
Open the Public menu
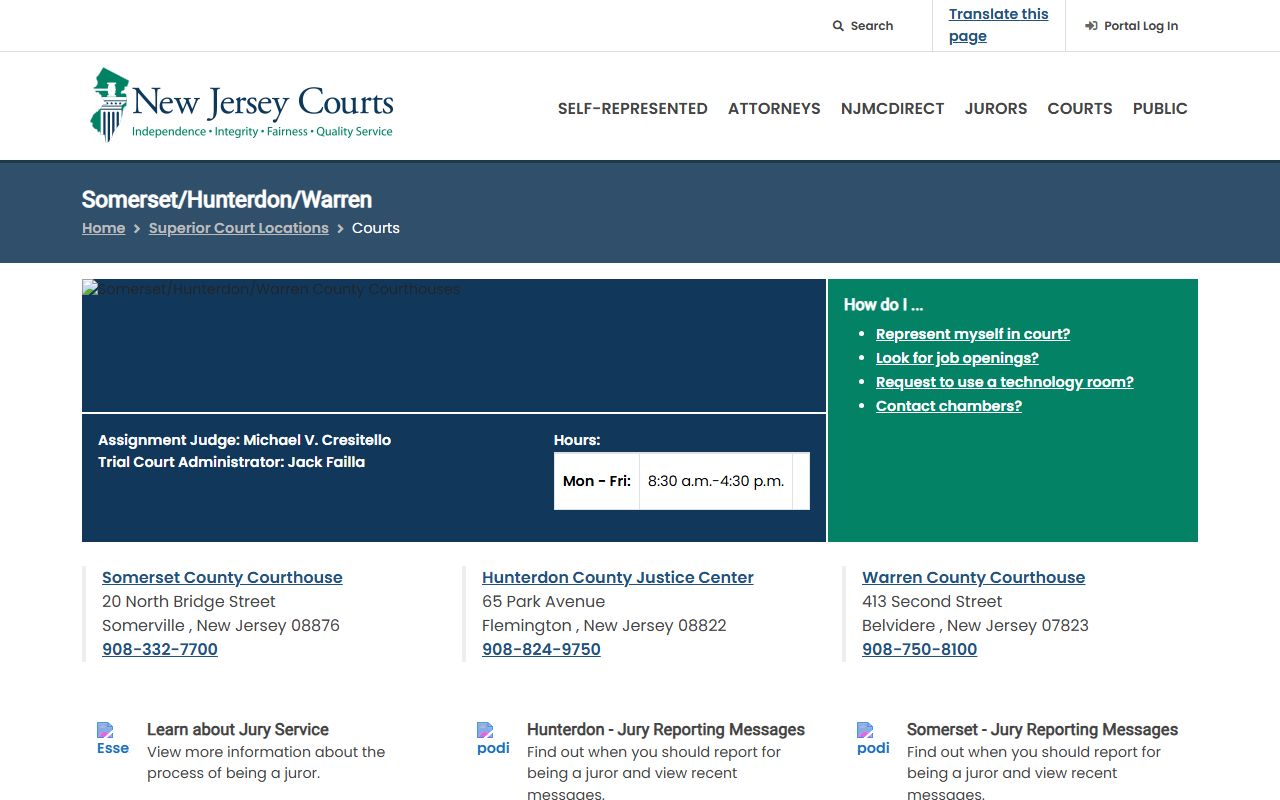1160,108
